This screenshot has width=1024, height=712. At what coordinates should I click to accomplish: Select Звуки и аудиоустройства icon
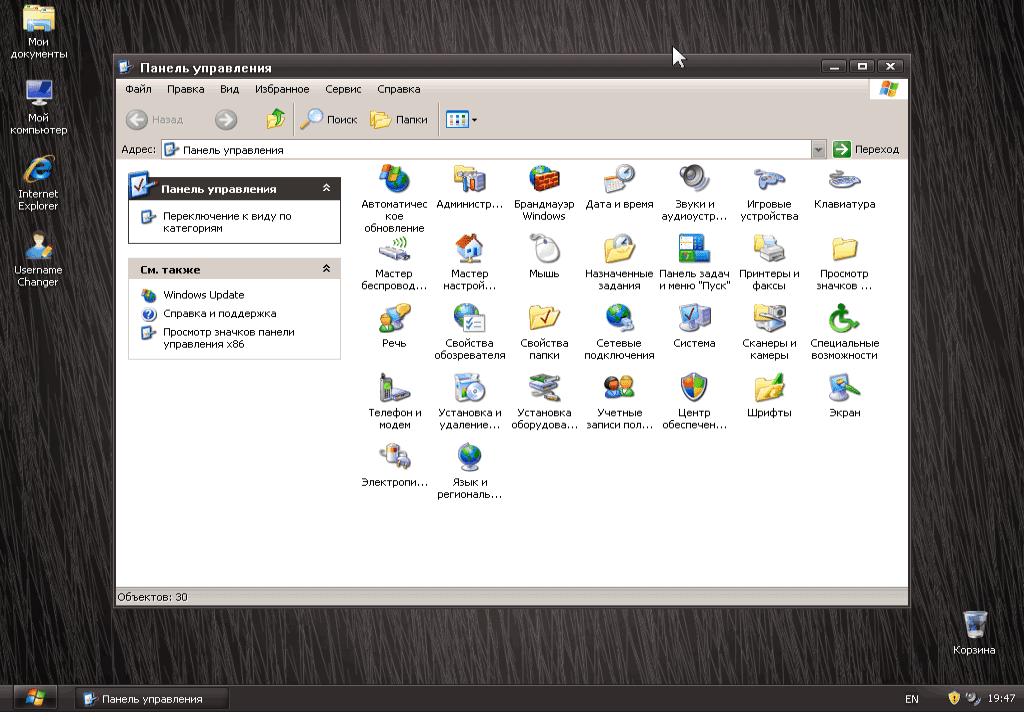(x=694, y=178)
